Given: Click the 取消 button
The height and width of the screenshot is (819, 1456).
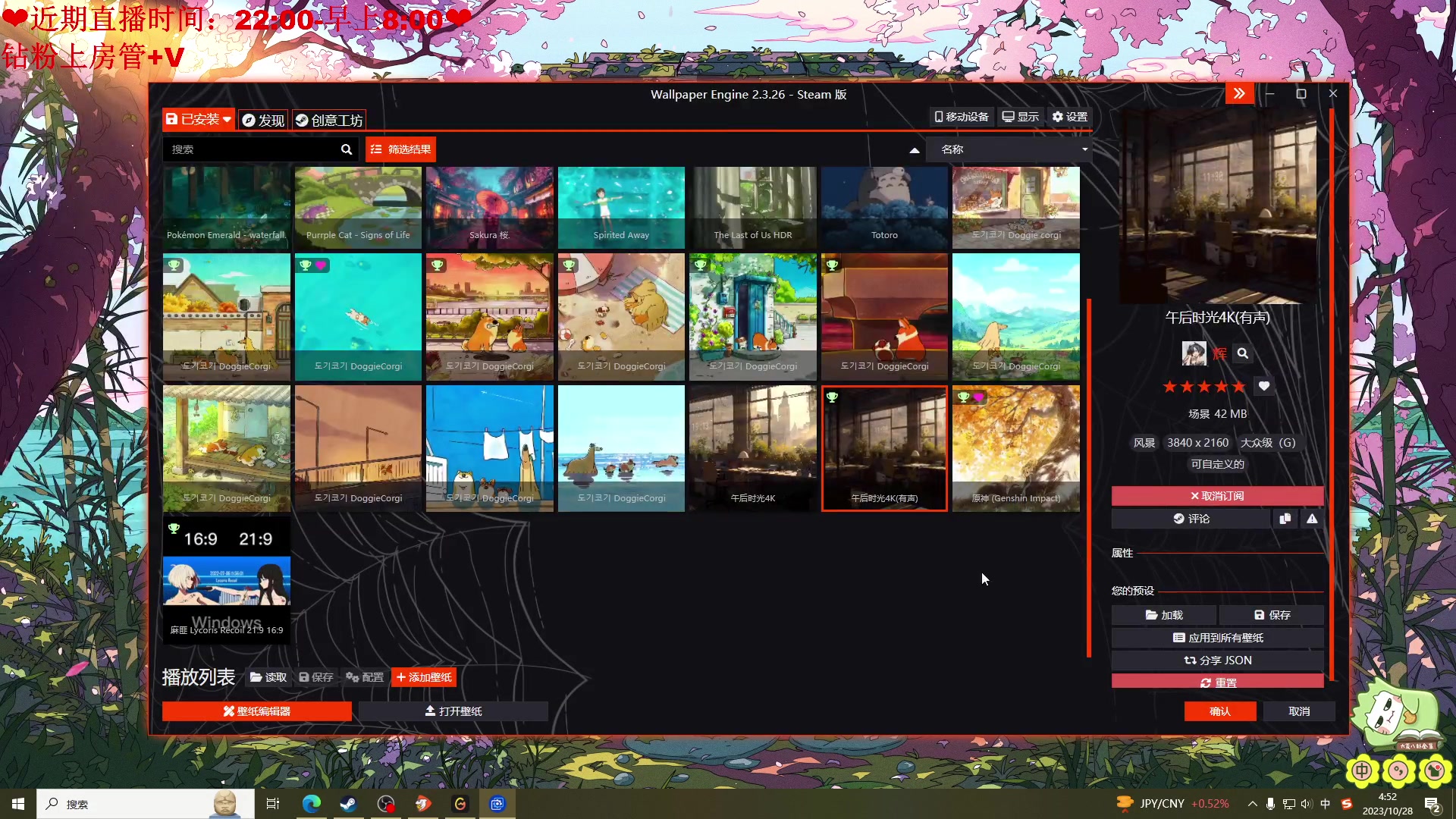Looking at the screenshot, I should coord(1299,711).
